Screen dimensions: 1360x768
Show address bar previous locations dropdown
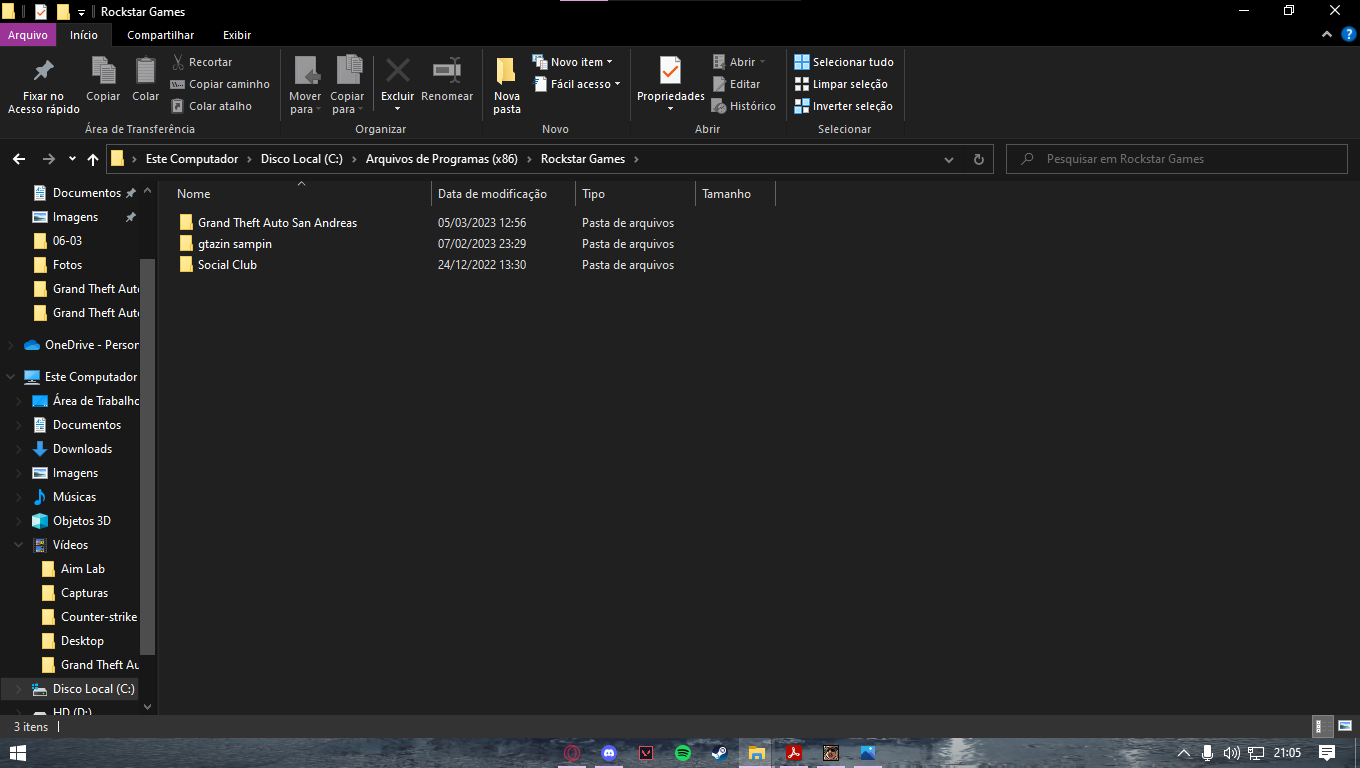[x=949, y=159]
